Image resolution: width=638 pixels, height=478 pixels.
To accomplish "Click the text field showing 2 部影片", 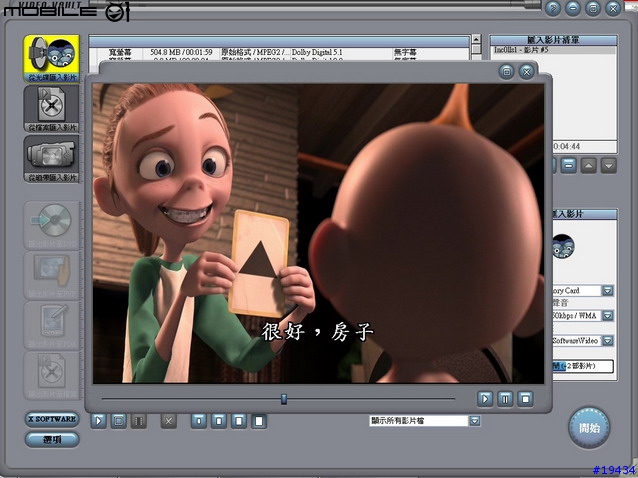I will 583,366.
